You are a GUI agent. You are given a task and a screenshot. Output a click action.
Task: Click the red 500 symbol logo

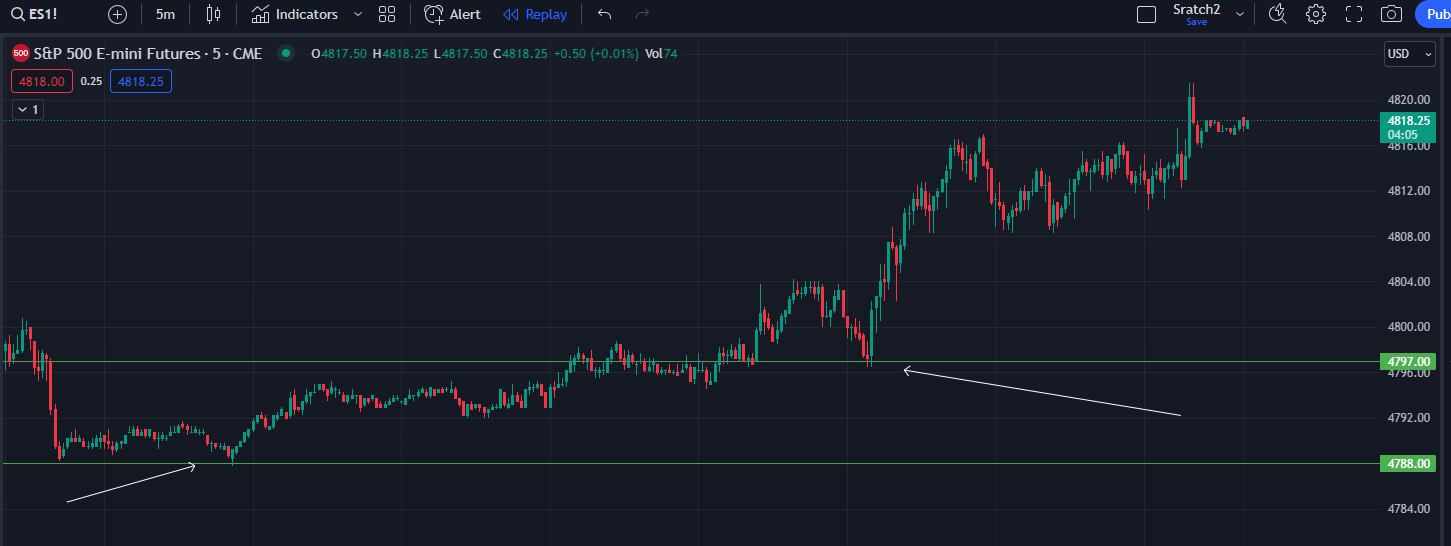pyautogui.click(x=20, y=53)
